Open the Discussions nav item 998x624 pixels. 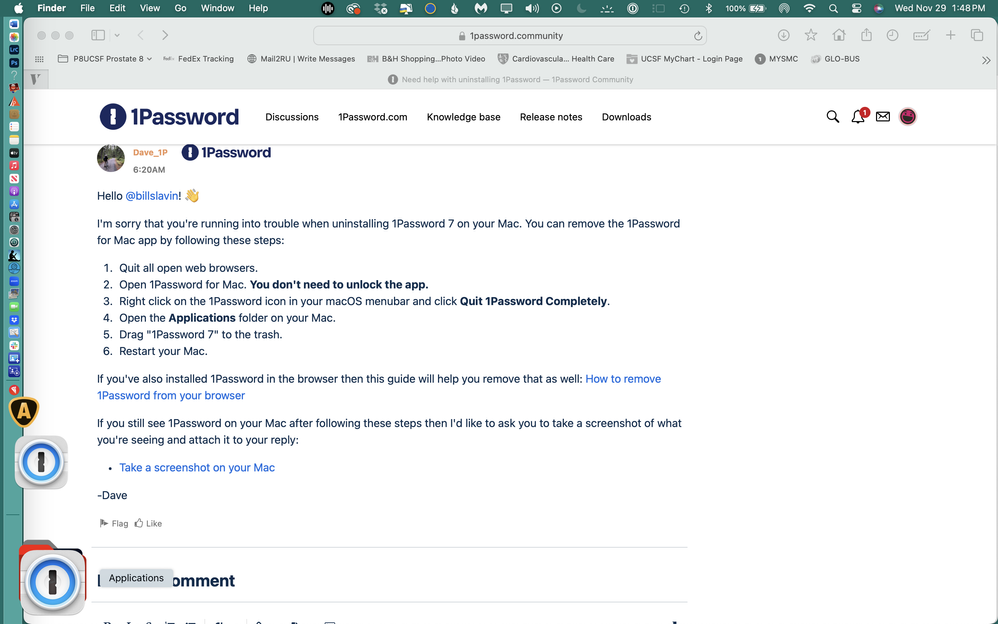tap(292, 117)
